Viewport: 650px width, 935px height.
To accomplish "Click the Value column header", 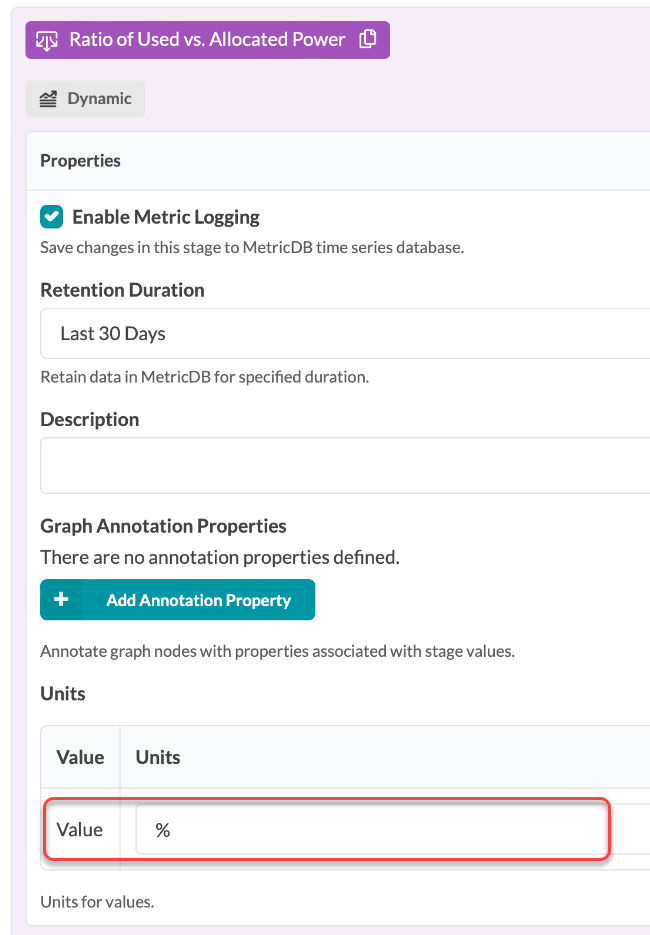I will [x=80, y=757].
